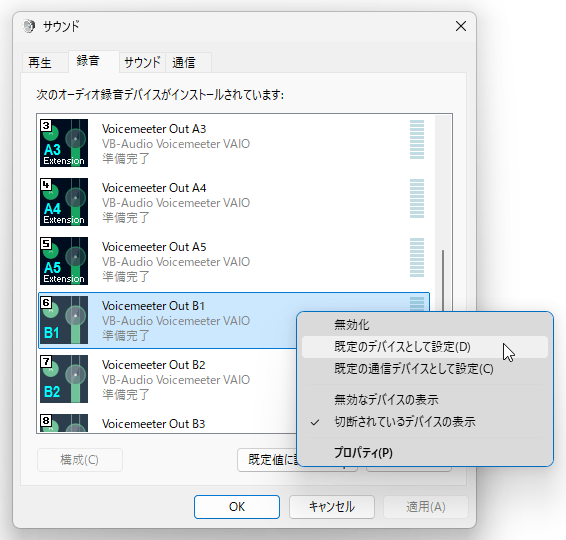
Task: Click the 適用(A) button
Action: click(x=426, y=507)
